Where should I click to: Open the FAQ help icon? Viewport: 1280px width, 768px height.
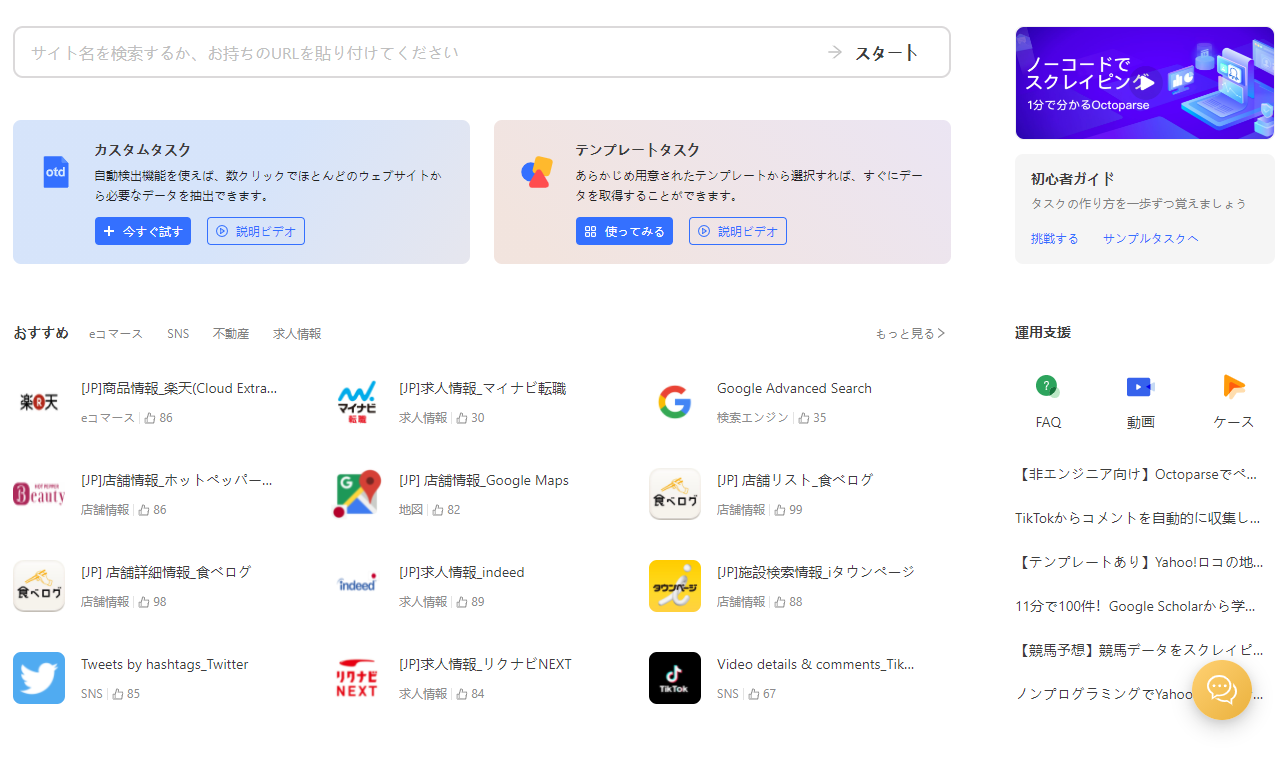click(x=1047, y=386)
